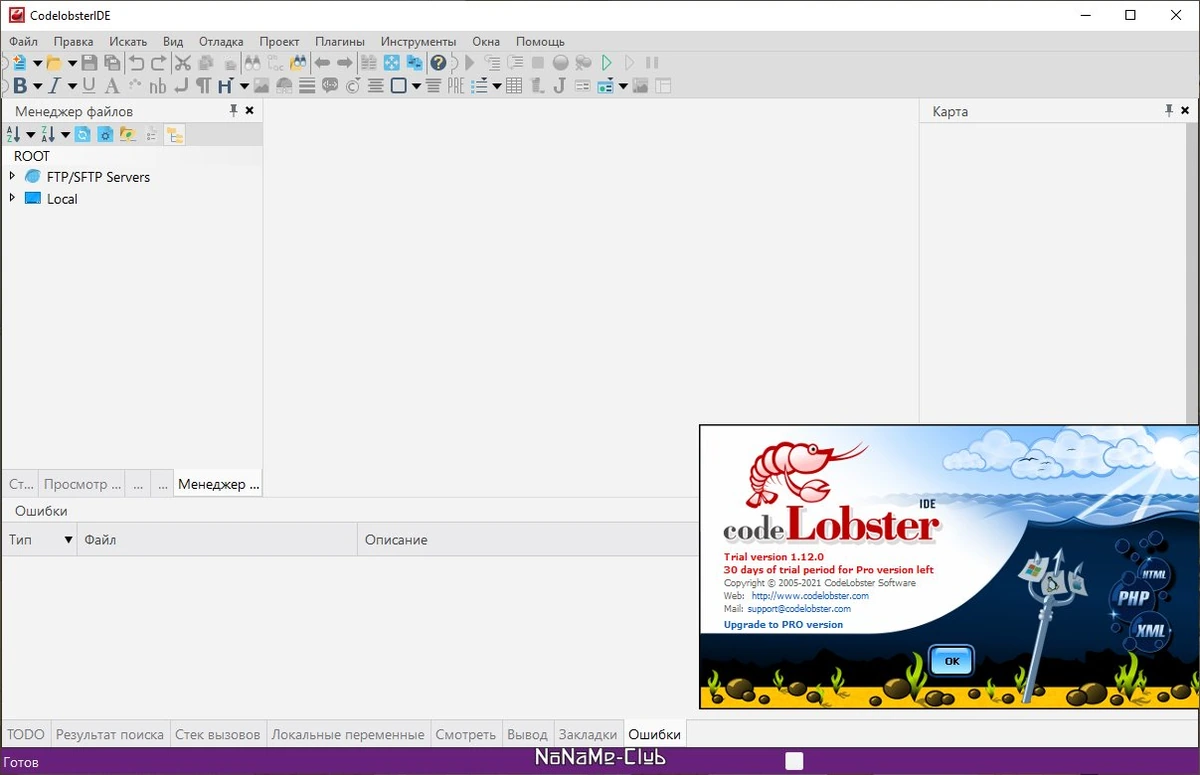Switch to the Результат поиска tab
This screenshot has width=1200, height=775.
point(110,734)
